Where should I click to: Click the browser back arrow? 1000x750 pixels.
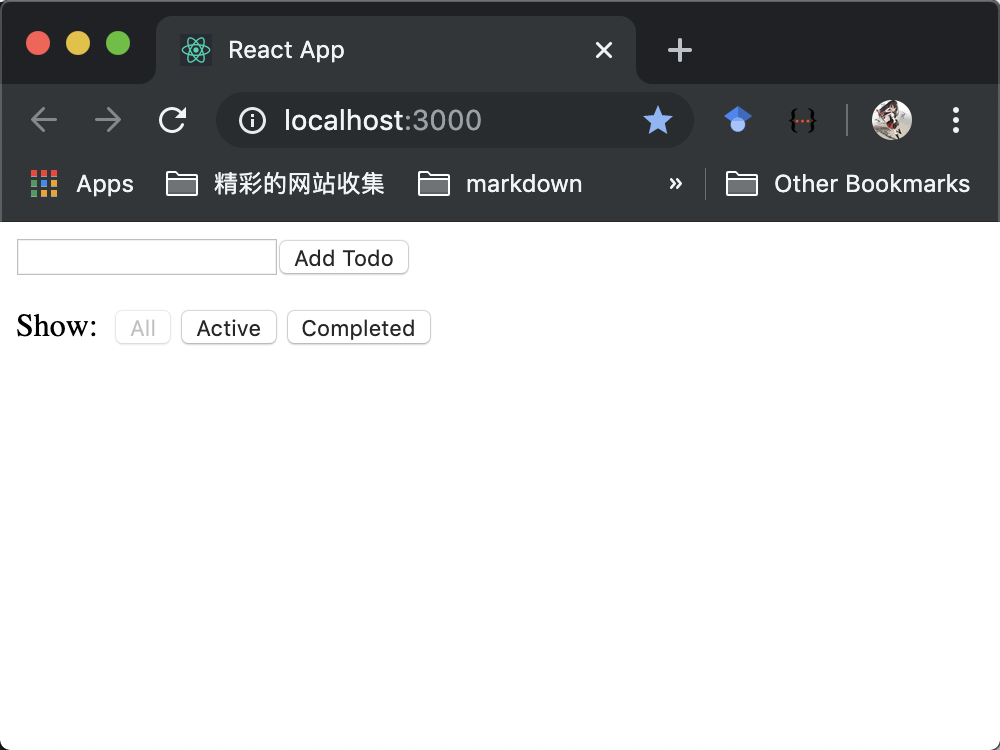(x=44, y=120)
